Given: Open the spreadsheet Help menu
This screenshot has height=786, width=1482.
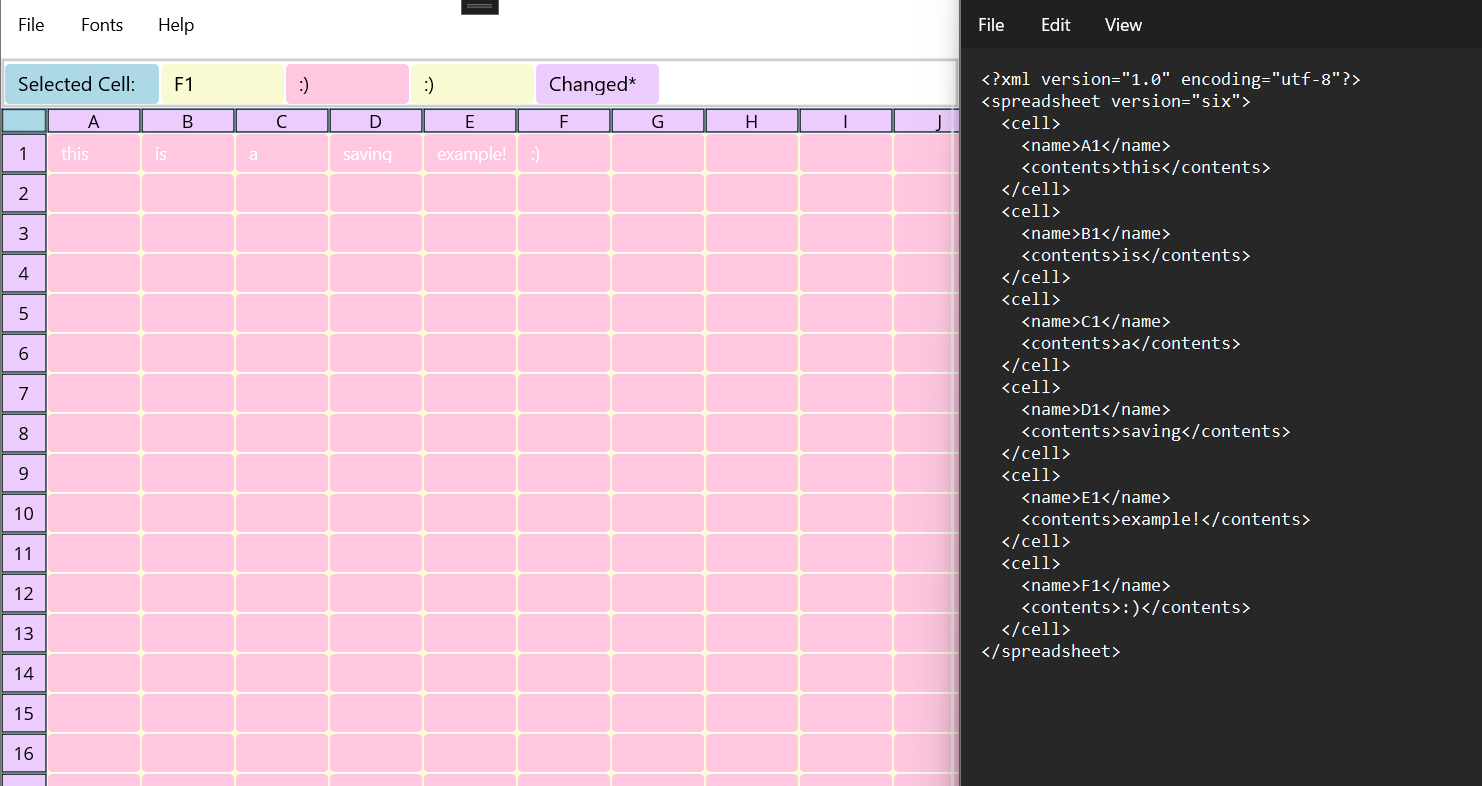Looking at the screenshot, I should point(176,25).
